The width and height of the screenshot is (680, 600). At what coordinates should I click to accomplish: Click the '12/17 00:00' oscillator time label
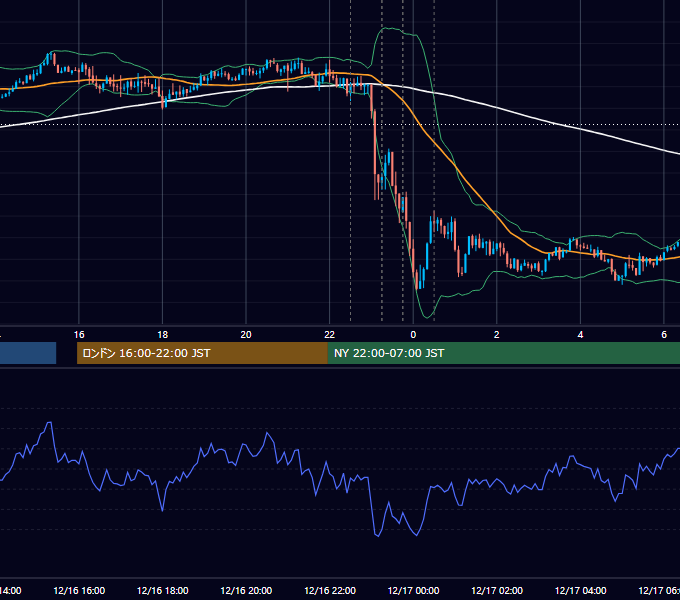coord(413,590)
